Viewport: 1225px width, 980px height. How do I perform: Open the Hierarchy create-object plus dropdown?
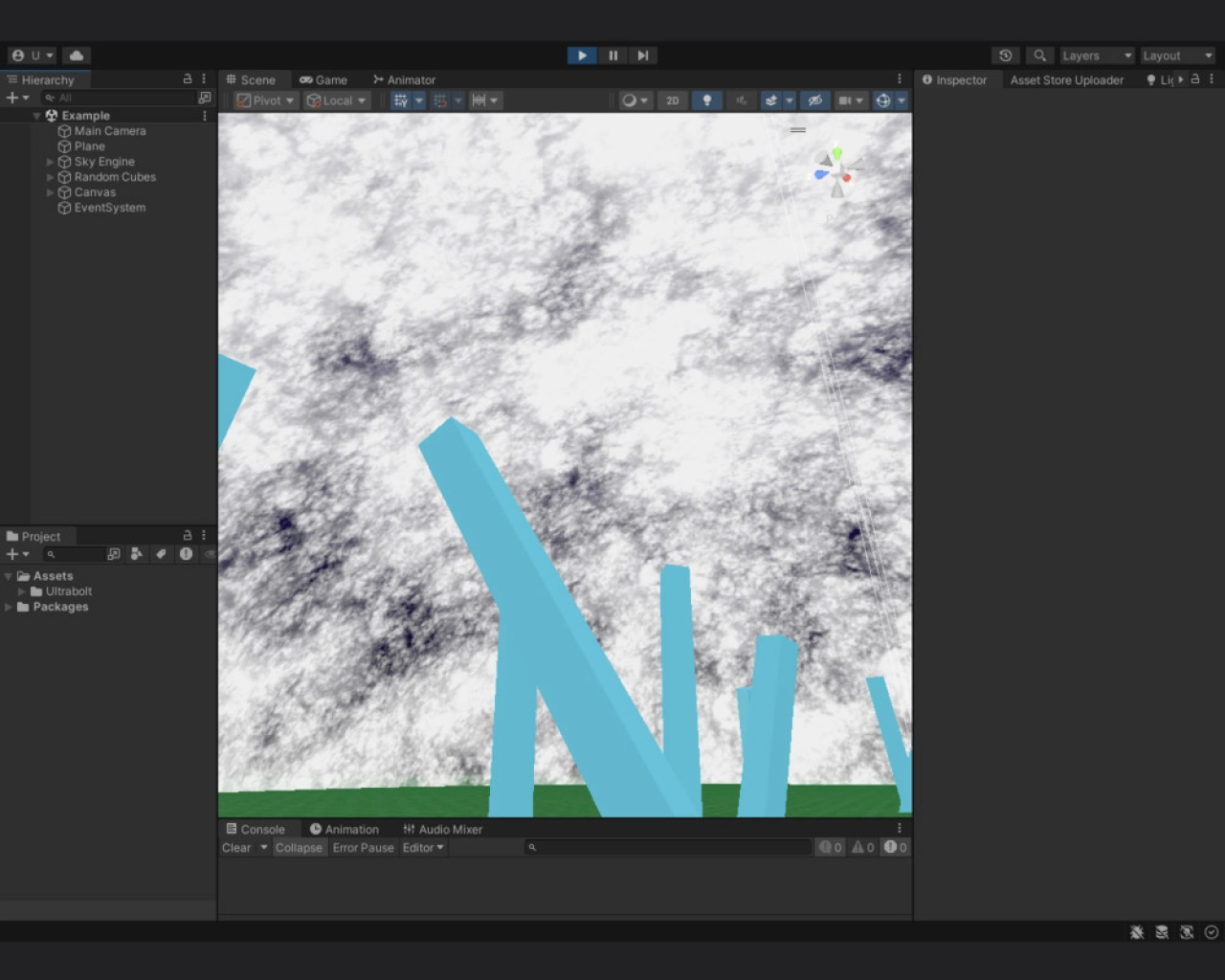(x=17, y=98)
